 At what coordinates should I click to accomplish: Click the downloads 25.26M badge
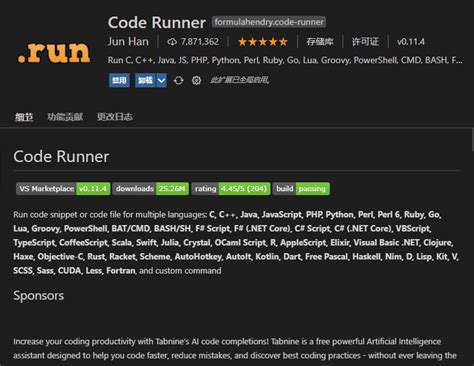point(151,189)
